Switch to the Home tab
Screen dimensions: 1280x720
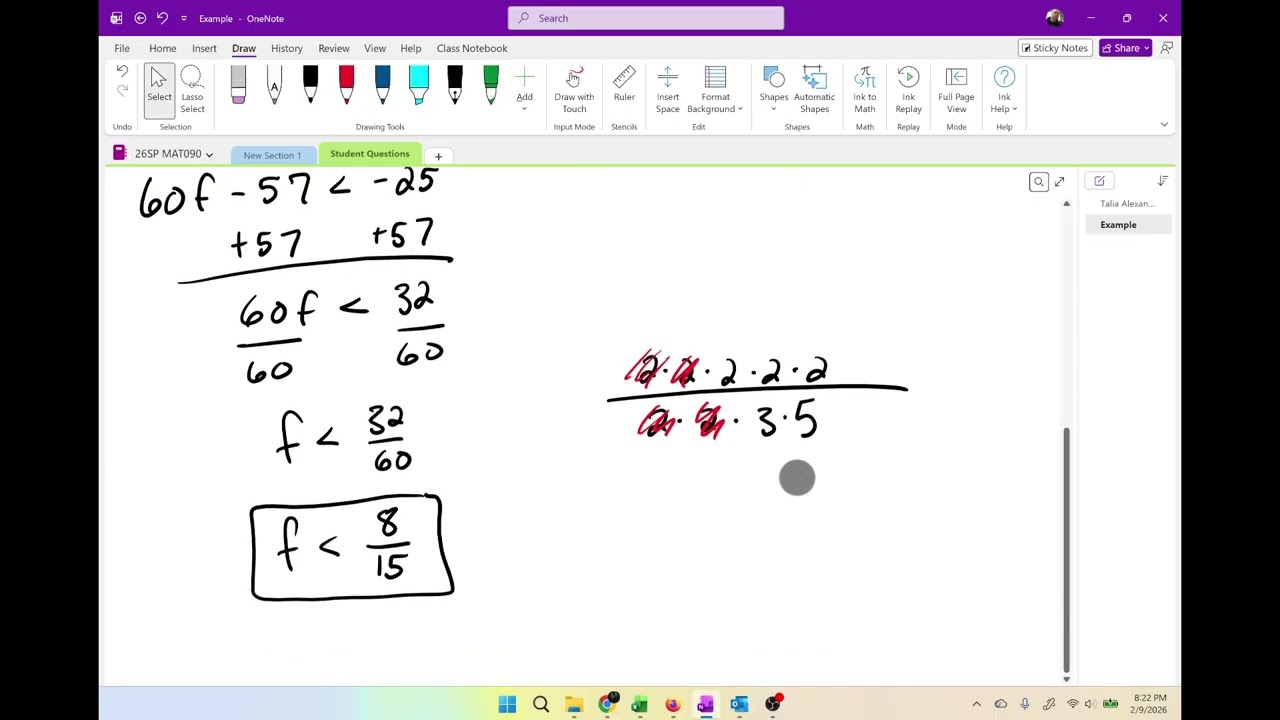pos(162,48)
